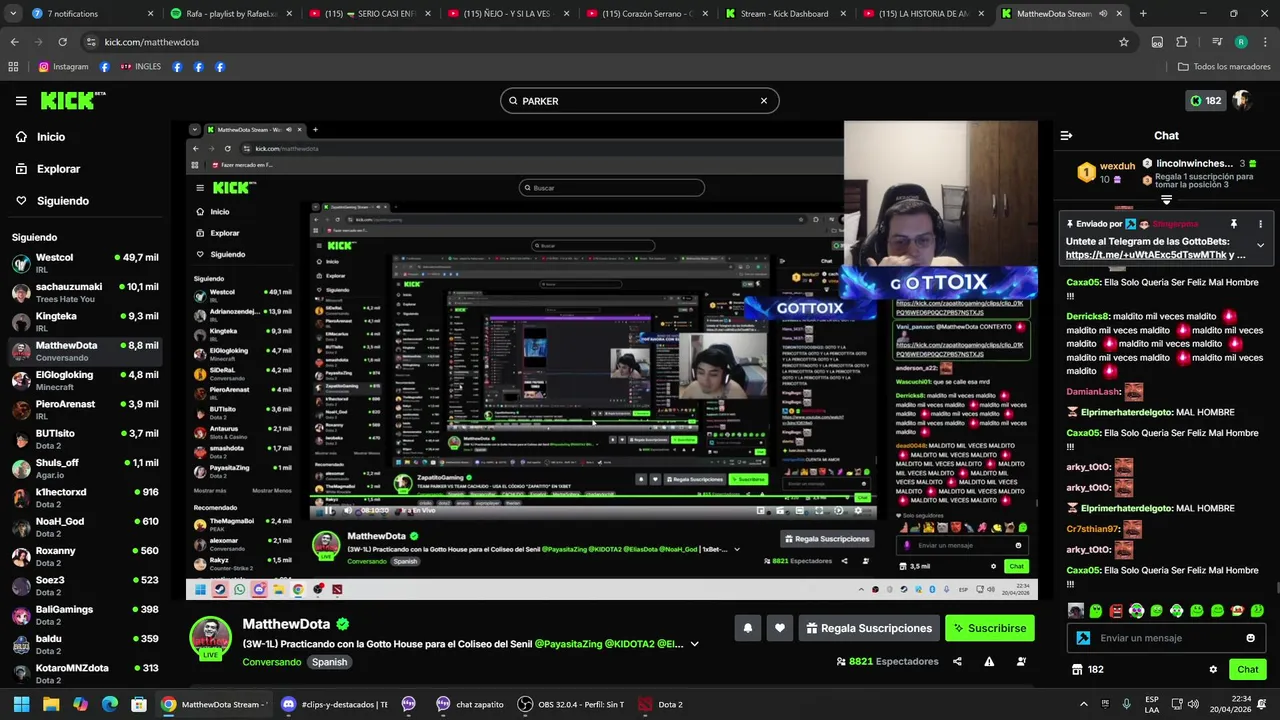This screenshot has width=1280, height=720.
Task: Click the Conversando category link
Action: point(271,662)
